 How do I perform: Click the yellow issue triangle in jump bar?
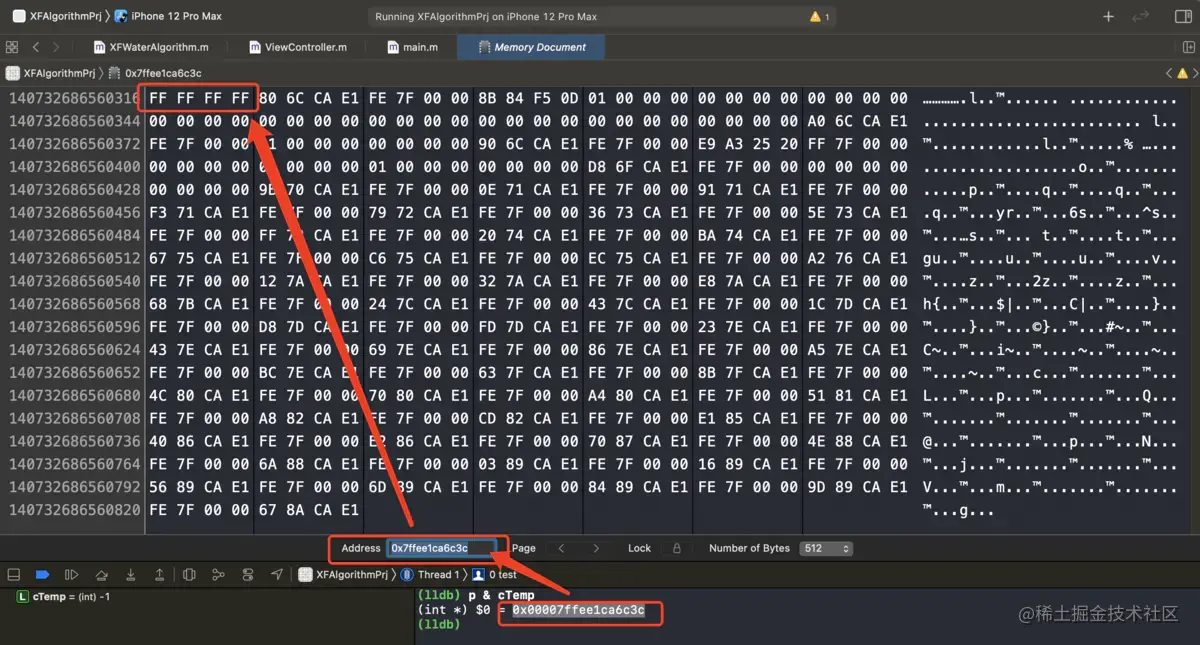[x=1183, y=73]
